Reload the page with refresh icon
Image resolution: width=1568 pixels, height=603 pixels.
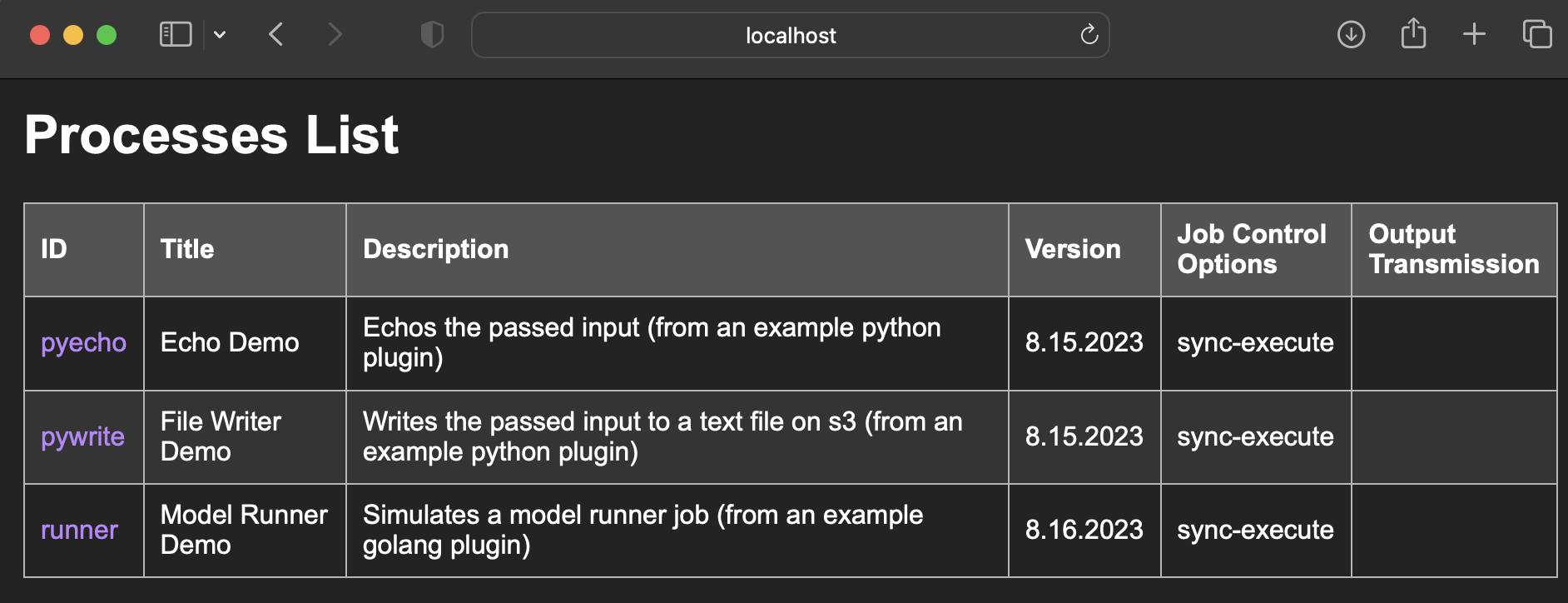(1089, 34)
